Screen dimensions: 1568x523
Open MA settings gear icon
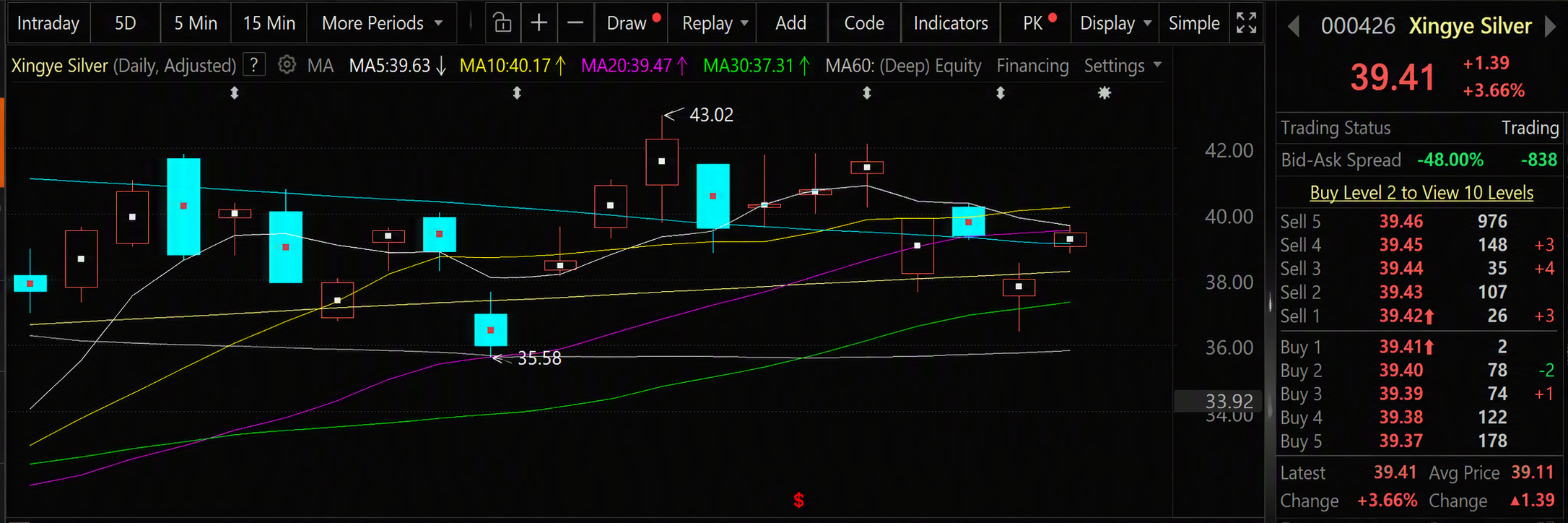point(287,65)
